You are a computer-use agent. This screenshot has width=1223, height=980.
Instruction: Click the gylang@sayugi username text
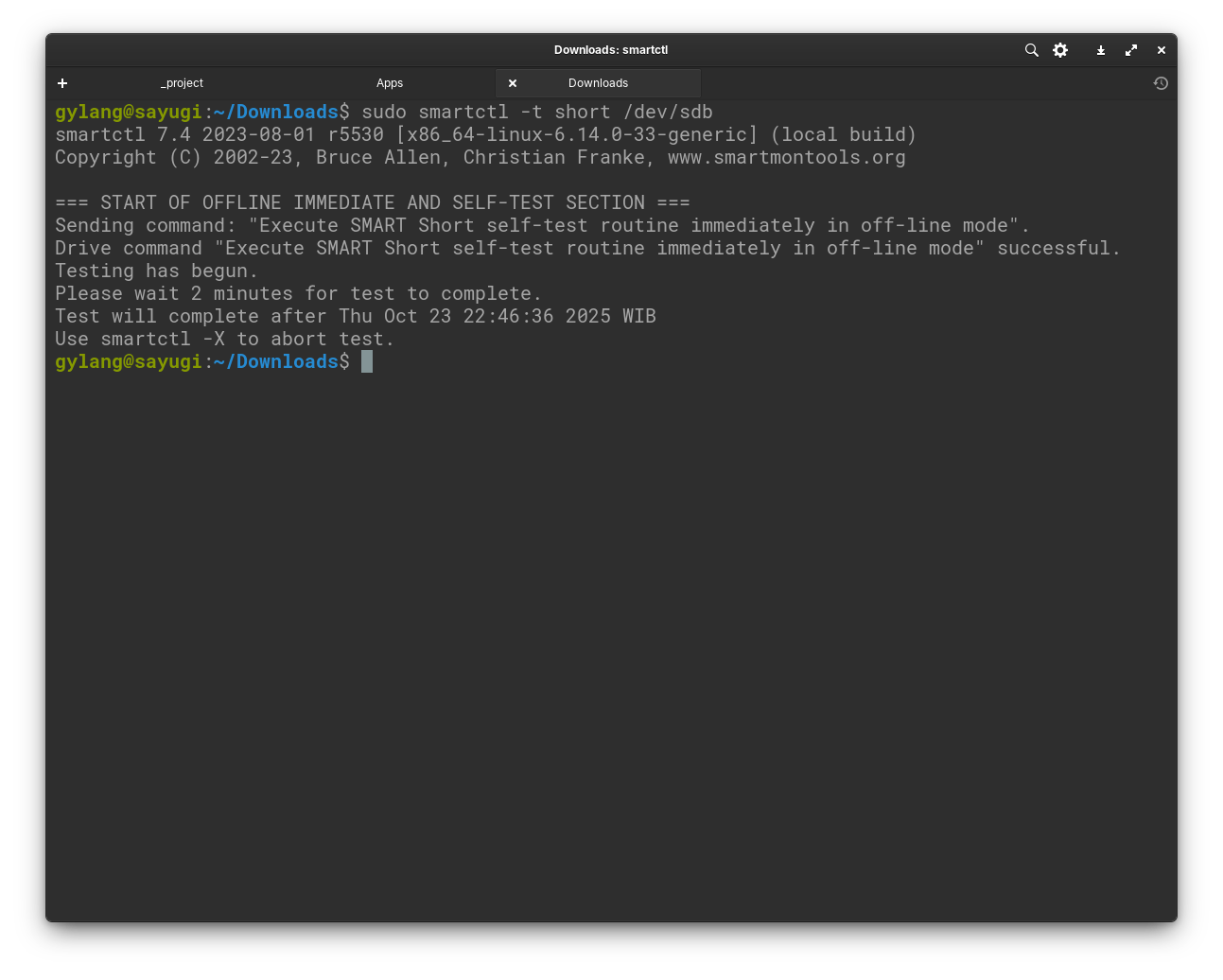(x=129, y=112)
